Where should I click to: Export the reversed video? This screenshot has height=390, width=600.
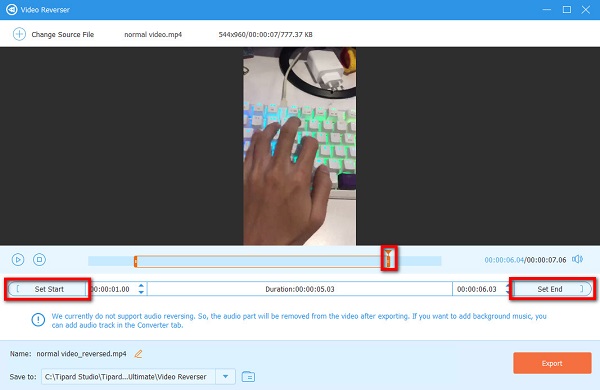click(x=552, y=363)
